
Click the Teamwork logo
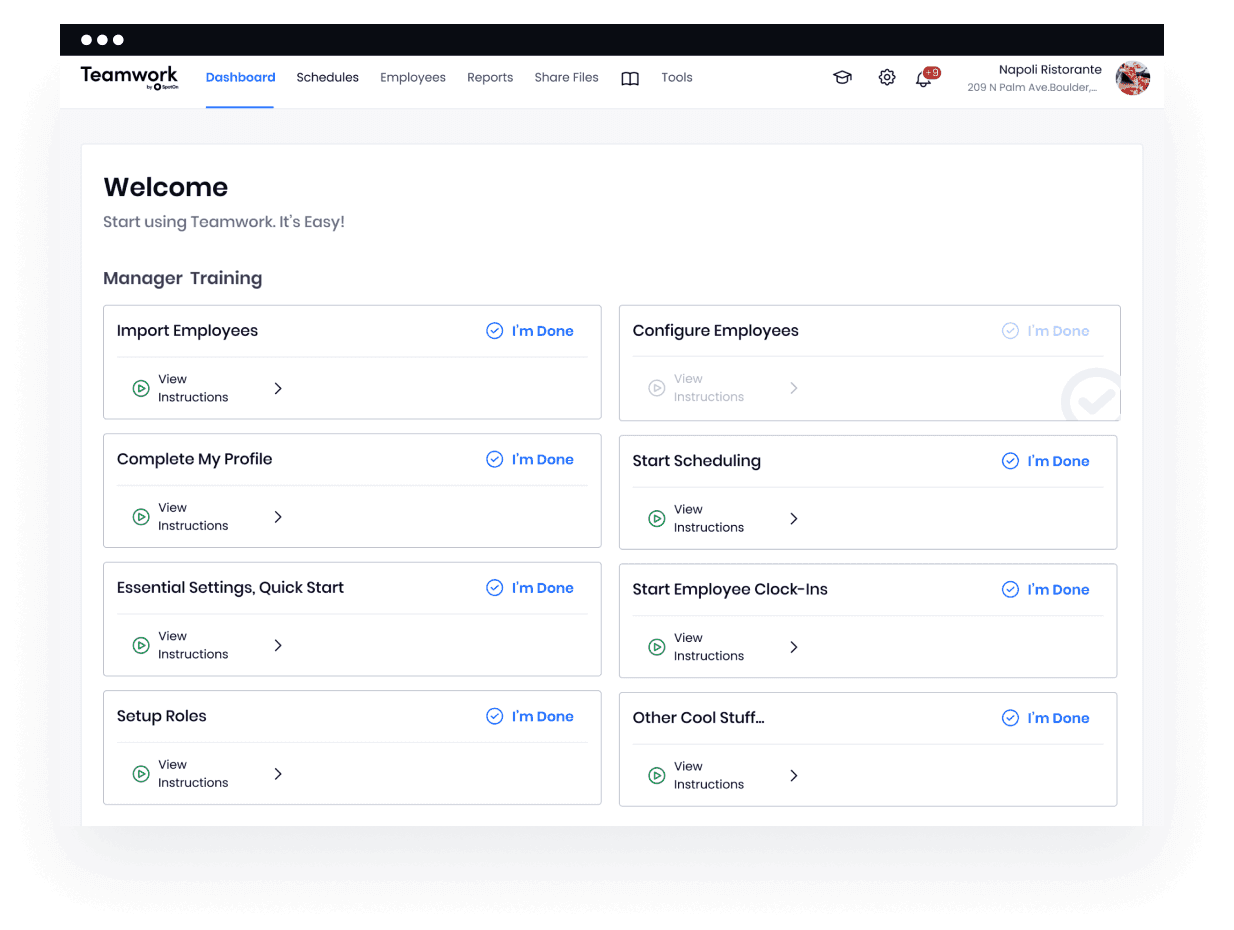click(x=129, y=77)
